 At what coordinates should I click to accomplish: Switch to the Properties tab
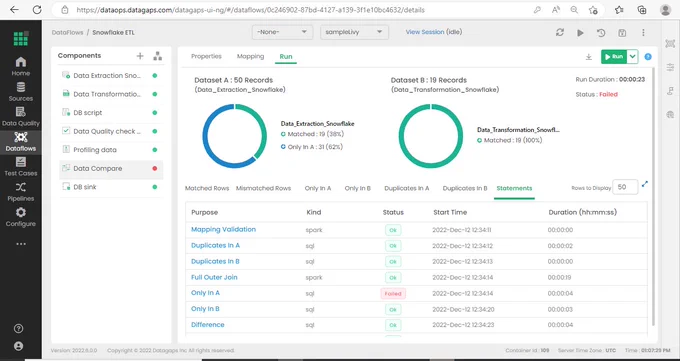(206, 56)
